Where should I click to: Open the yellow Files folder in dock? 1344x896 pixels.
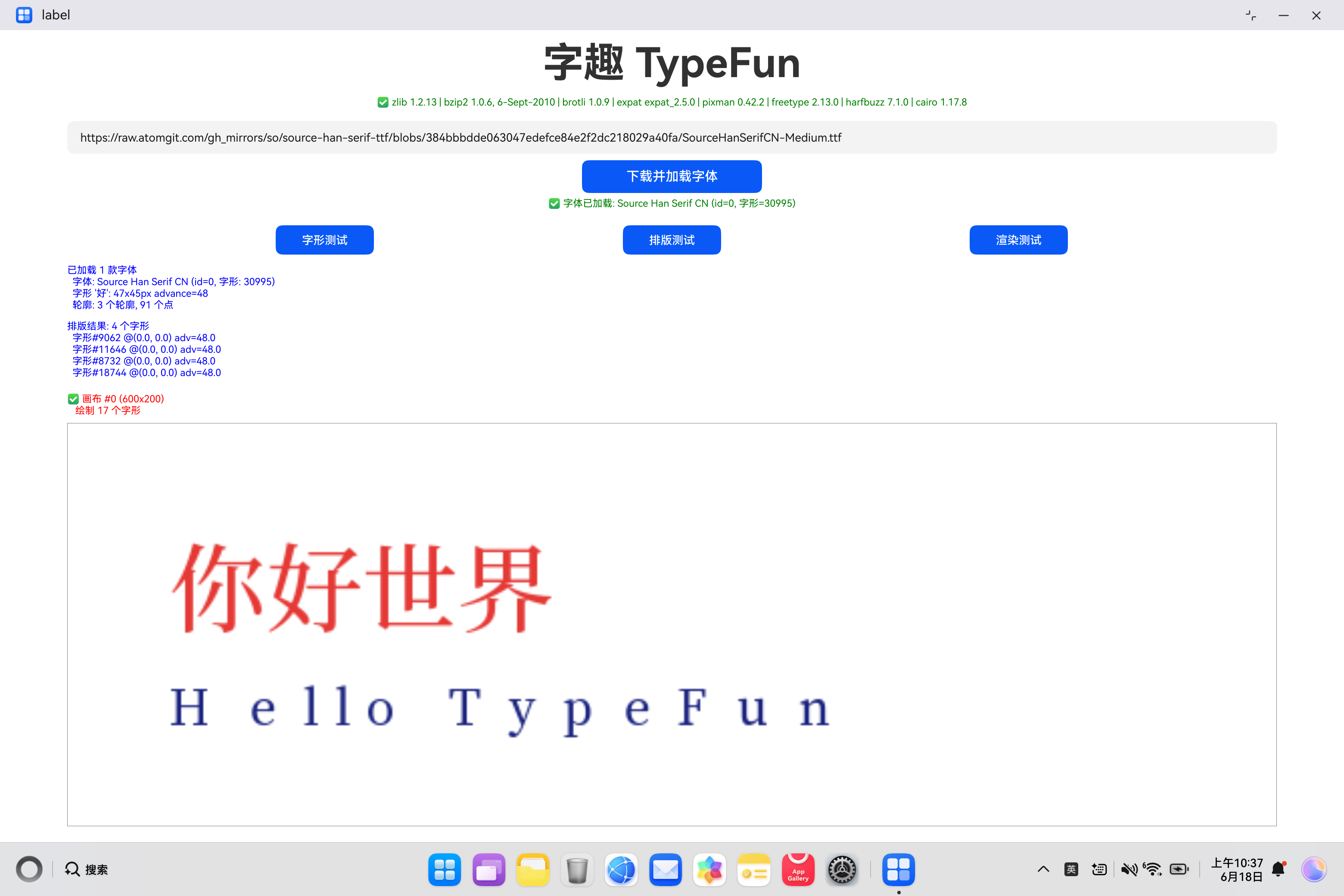tap(532, 869)
